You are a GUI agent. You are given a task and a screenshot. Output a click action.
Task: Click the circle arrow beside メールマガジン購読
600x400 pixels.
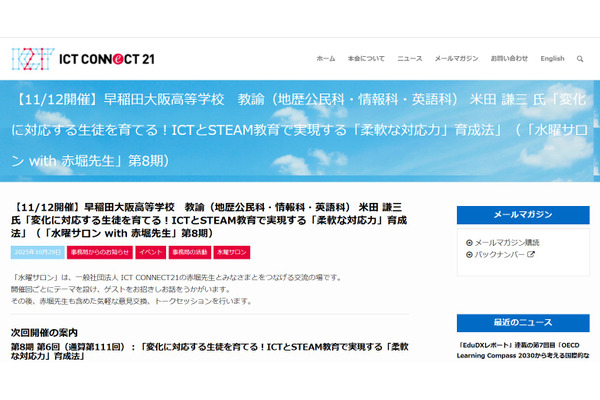[469, 243]
